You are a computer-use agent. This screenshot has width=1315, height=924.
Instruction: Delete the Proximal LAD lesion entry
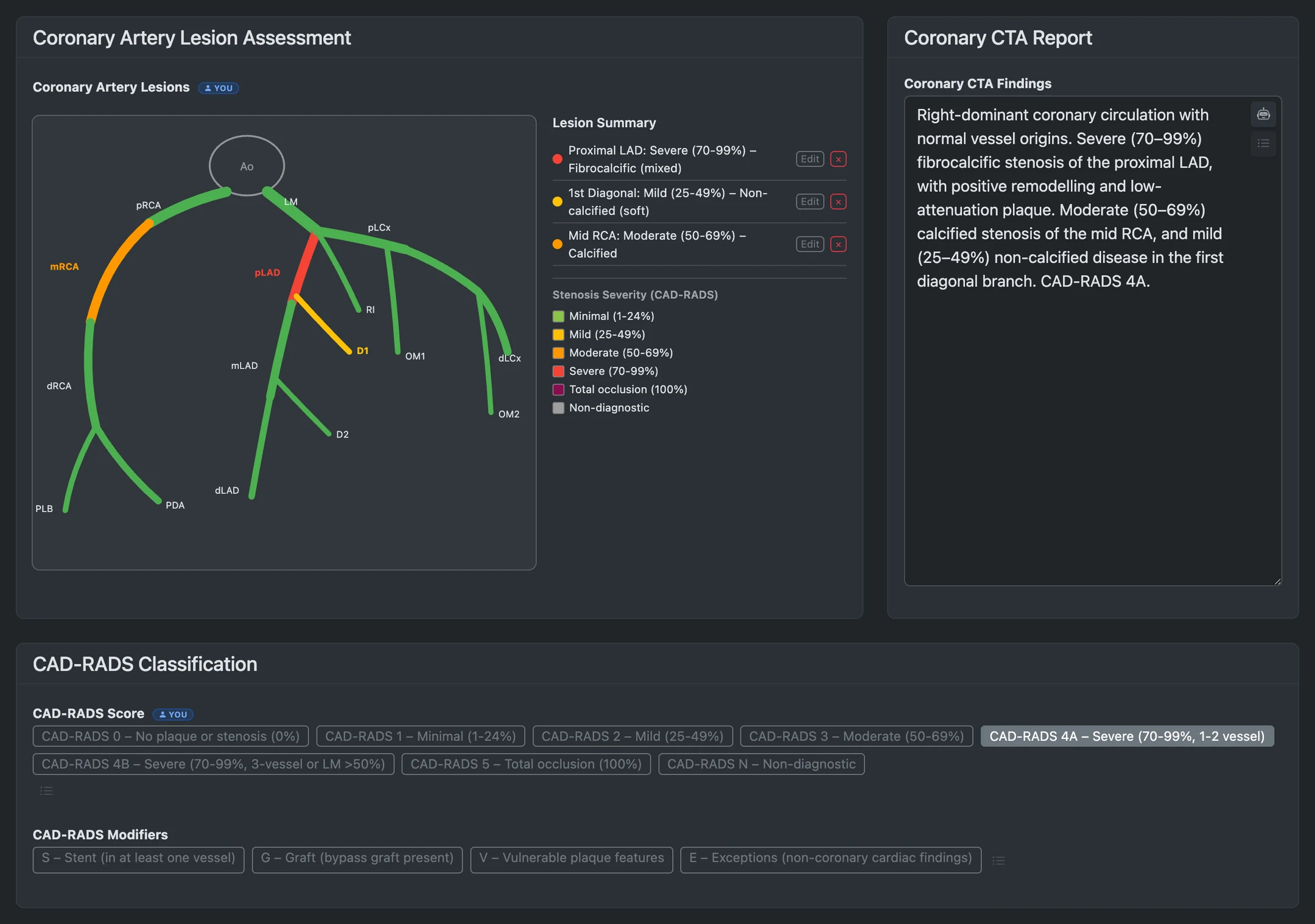[x=838, y=159]
